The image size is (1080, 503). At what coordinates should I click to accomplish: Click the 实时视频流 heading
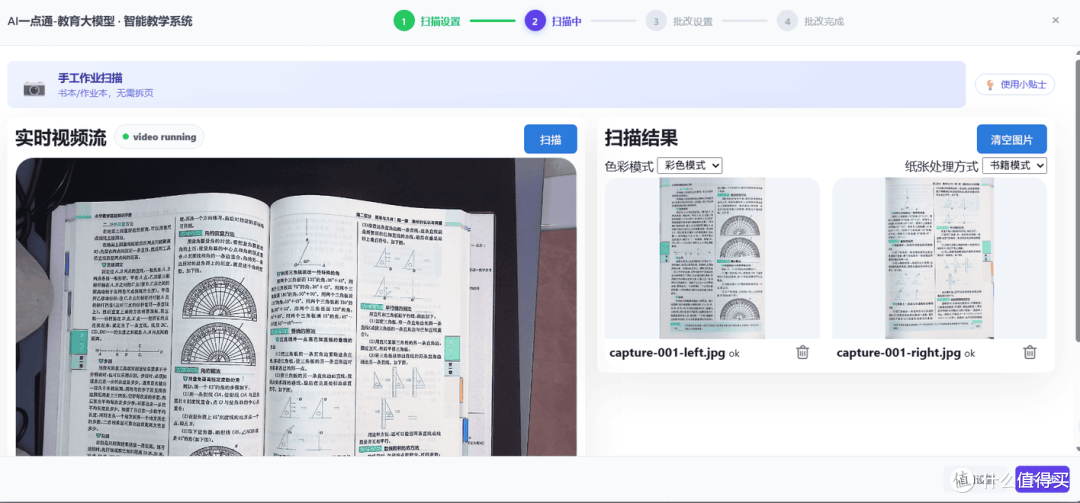pos(61,138)
